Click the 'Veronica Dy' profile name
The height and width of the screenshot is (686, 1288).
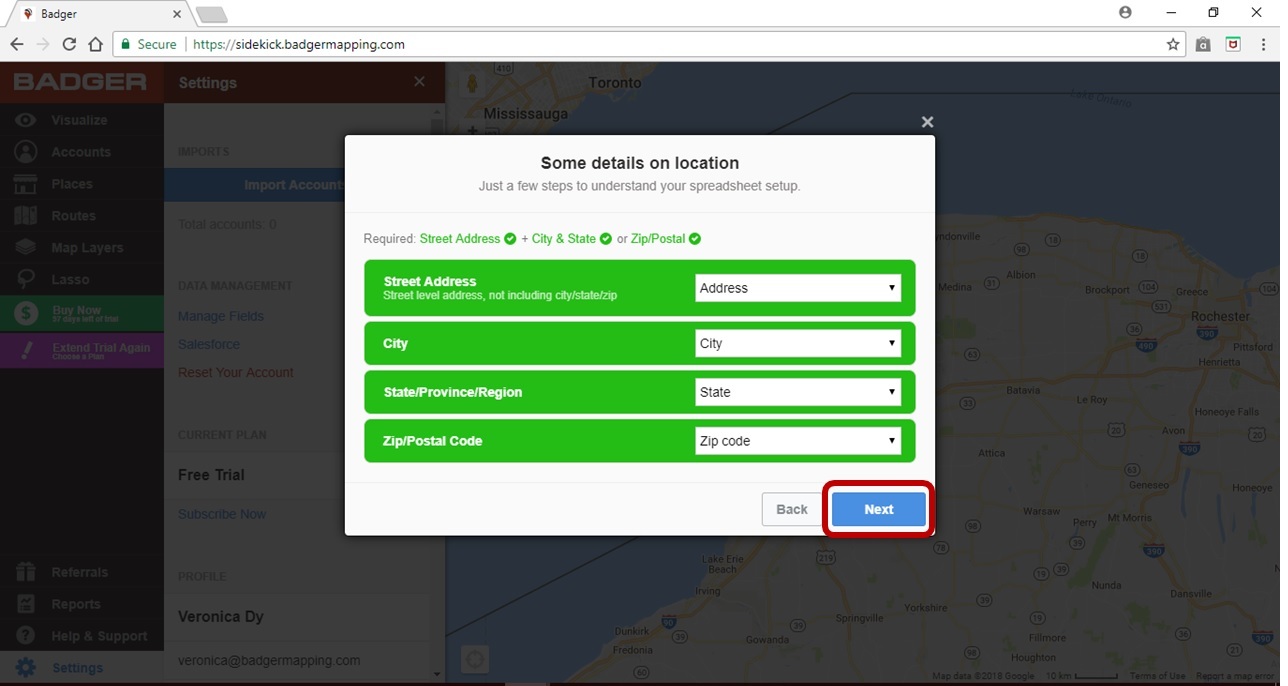pos(221,616)
